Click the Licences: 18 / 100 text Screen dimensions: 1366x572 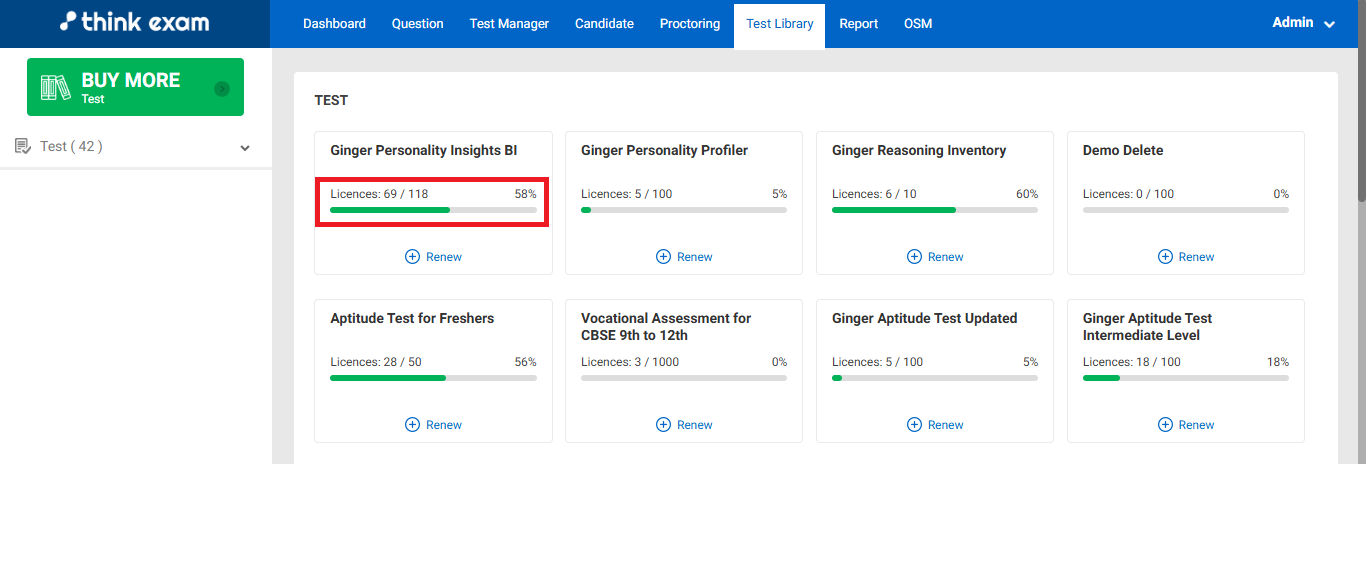(x=1132, y=362)
